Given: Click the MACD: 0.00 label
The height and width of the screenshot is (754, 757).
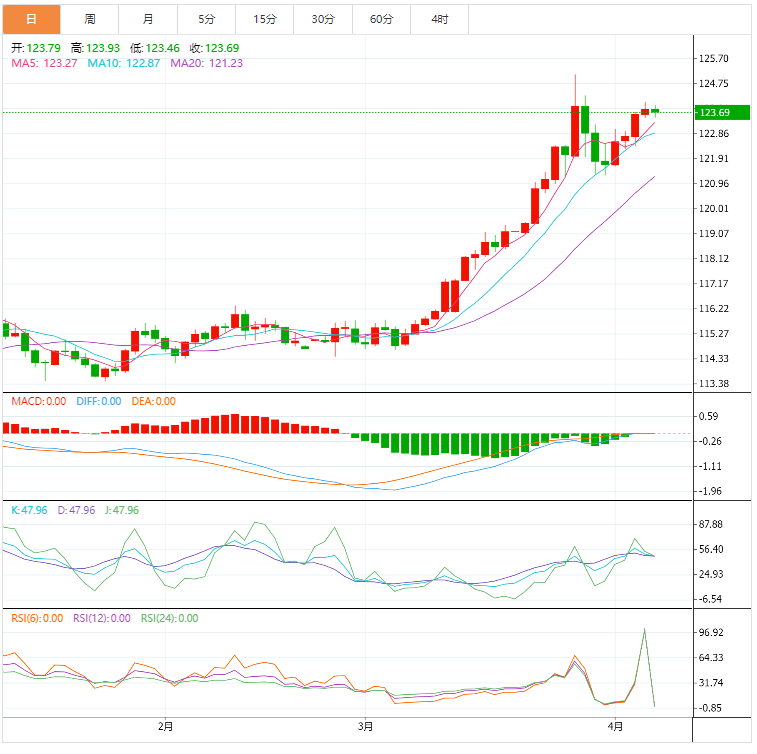Looking at the screenshot, I should click(x=38, y=401).
